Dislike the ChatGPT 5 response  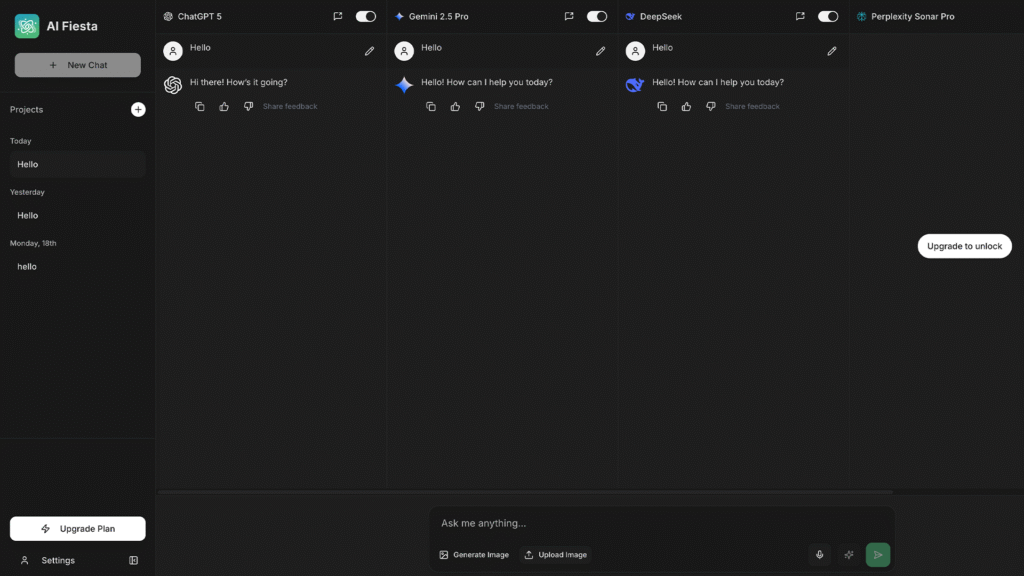[x=248, y=106]
